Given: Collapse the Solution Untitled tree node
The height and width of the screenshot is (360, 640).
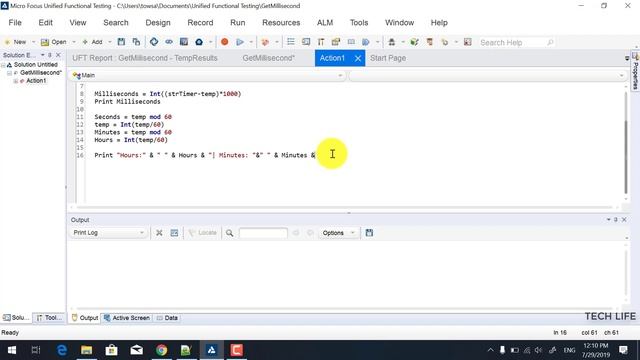Looking at the screenshot, I should [x=3, y=65].
